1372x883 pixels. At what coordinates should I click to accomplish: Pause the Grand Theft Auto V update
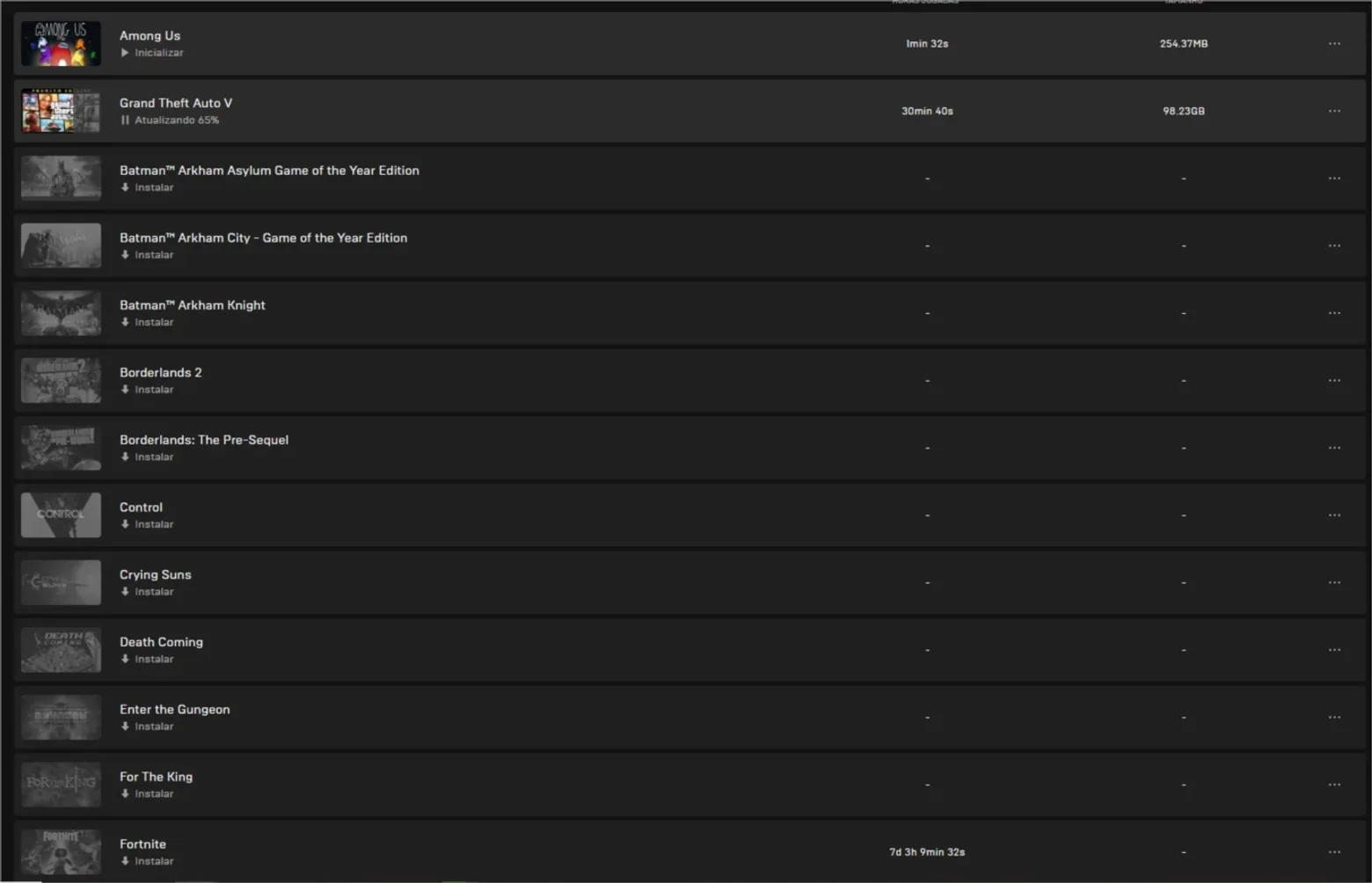[125, 120]
